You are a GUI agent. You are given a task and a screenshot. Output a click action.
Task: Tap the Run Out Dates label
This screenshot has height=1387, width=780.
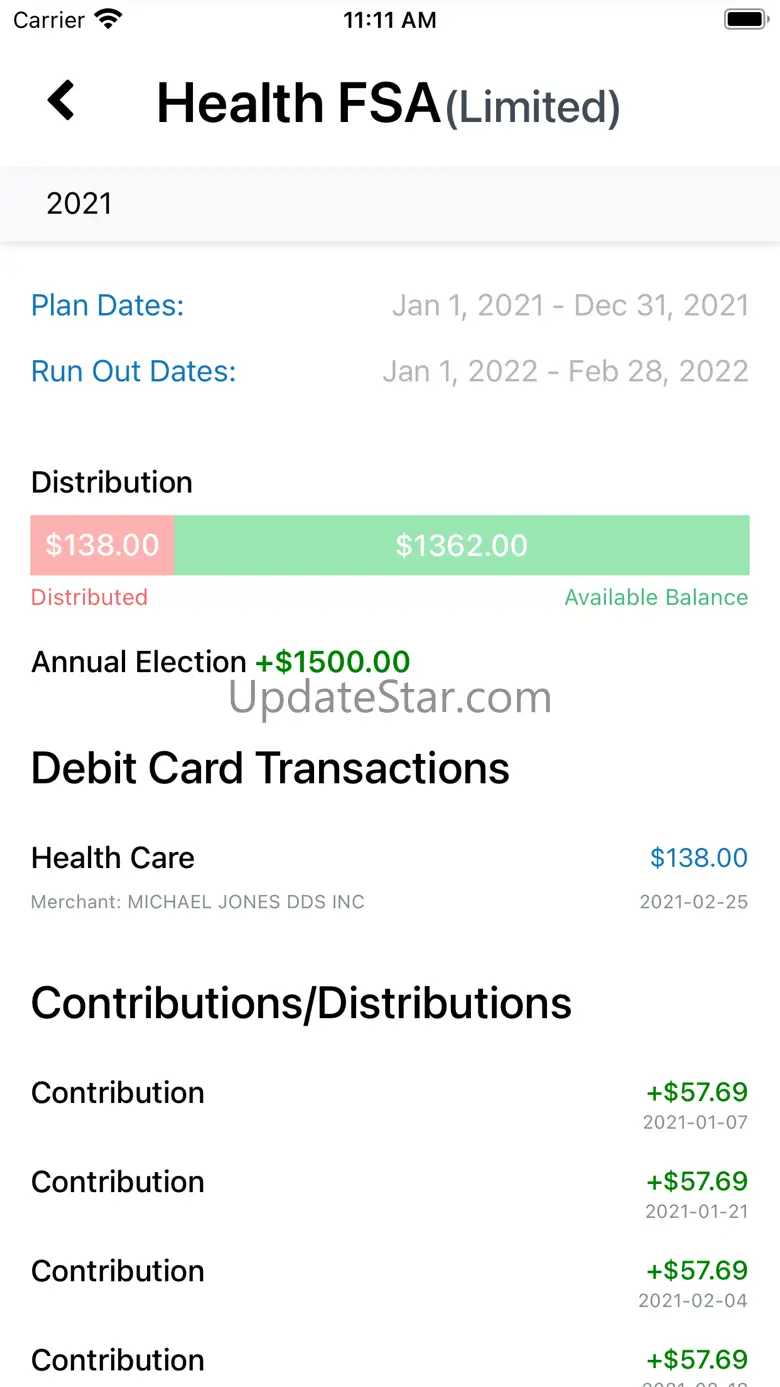[x=133, y=371]
